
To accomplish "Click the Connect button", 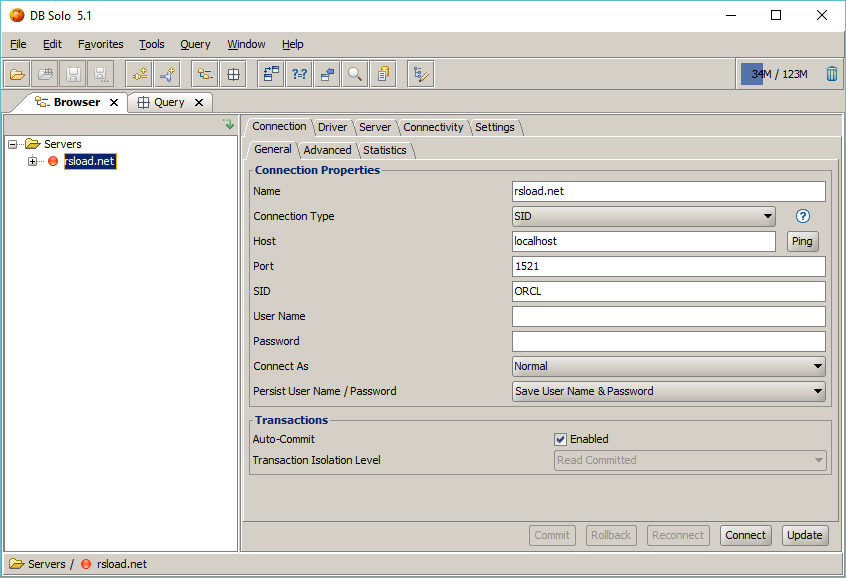I will click(745, 535).
